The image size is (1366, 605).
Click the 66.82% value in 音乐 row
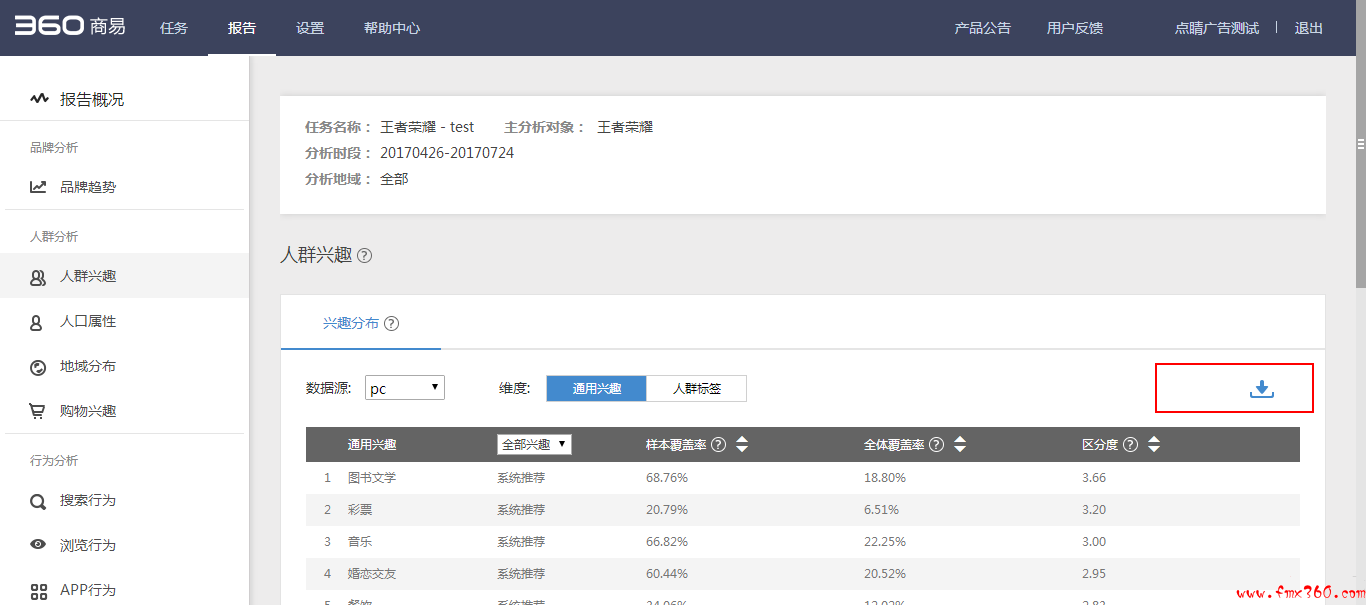[667, 542]
